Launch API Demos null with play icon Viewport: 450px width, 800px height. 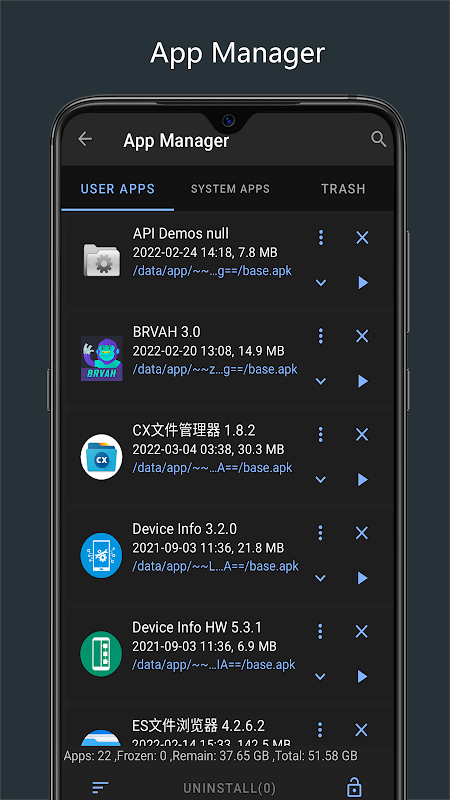(363, 282)
